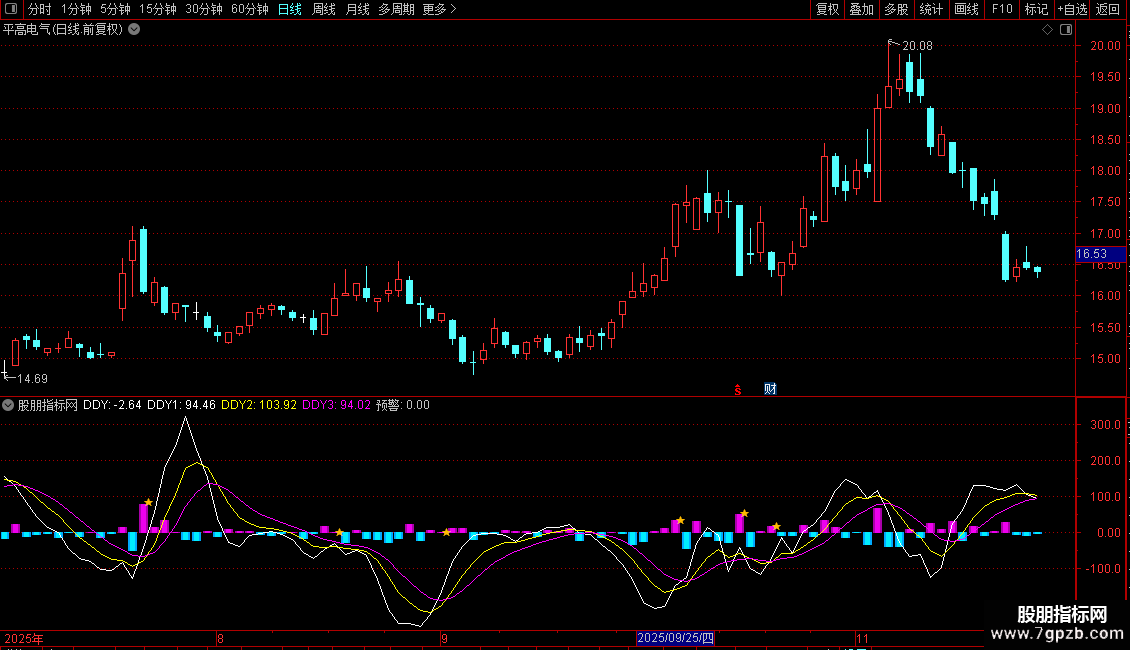This screenshot has height=650, width=1130.
Task: Switch to 月线 monthly chart
Action: [x=357, y=9]
